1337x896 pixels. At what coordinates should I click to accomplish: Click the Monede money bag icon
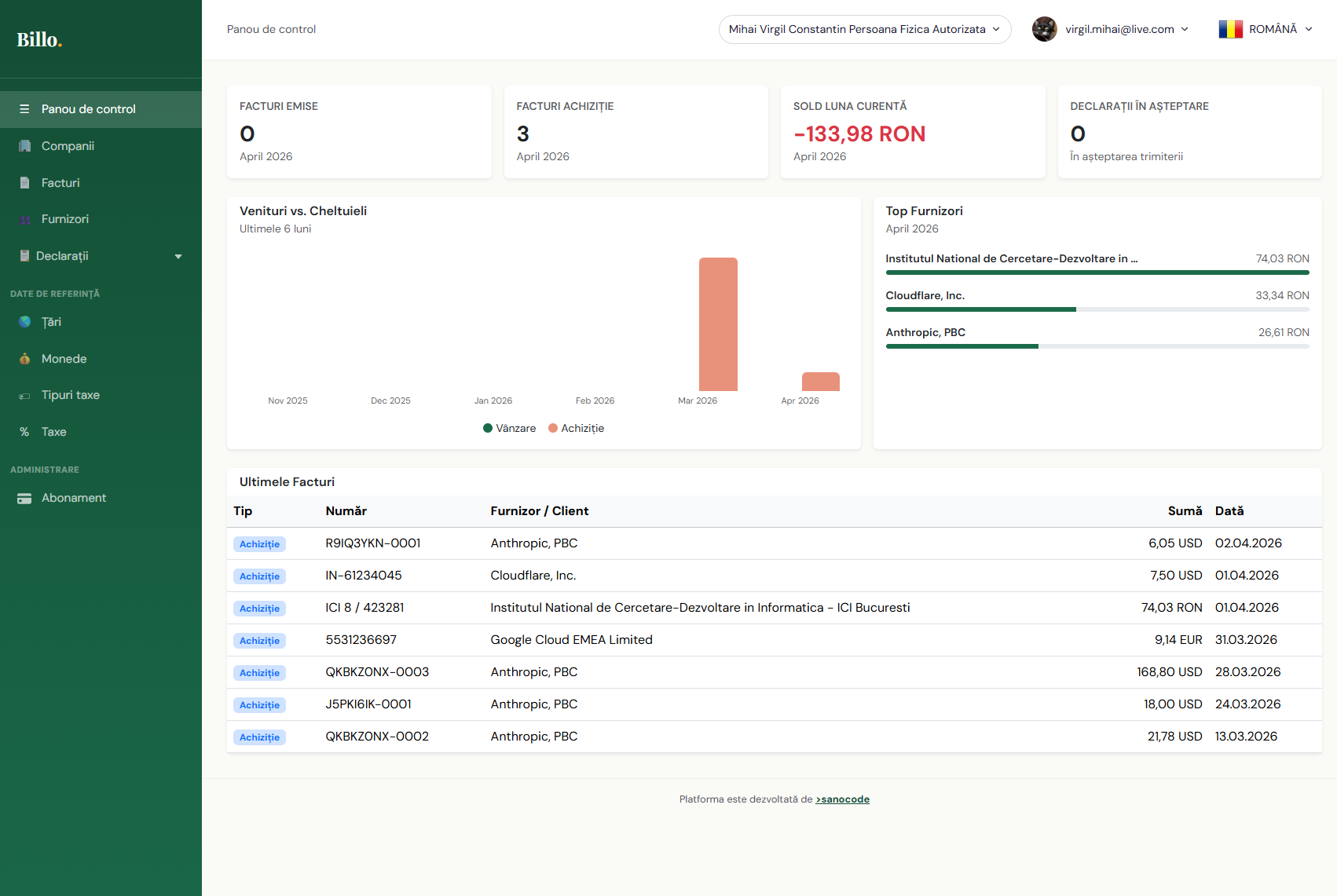point(24,359)
